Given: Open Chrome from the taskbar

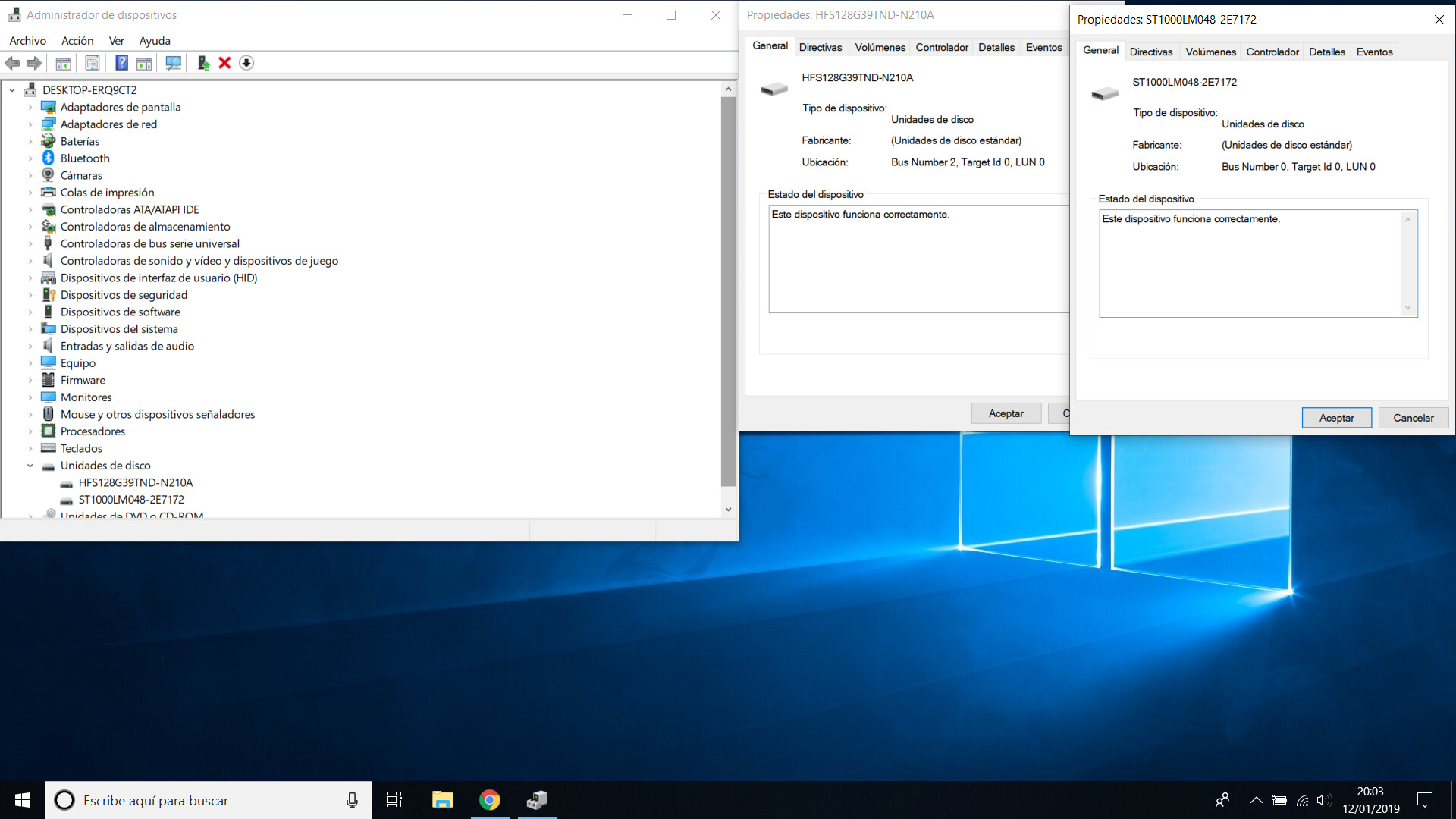Looking at the screenshot, I should 489,800.
